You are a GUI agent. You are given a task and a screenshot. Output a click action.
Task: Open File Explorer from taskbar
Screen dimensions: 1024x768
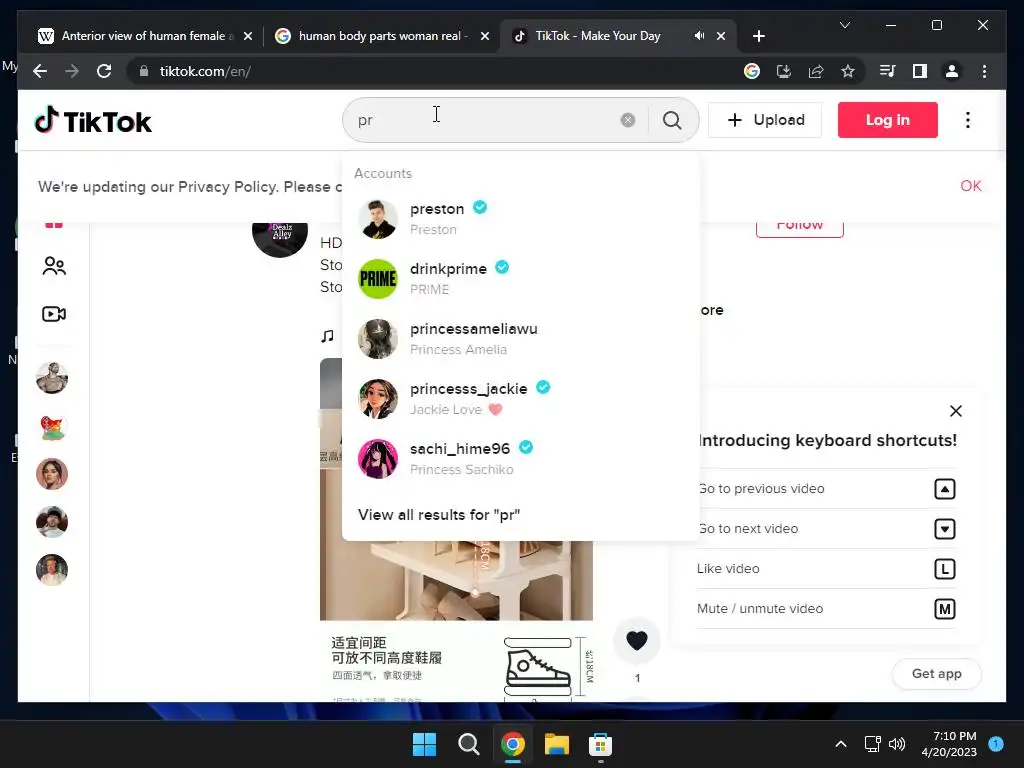pos(557,744)
